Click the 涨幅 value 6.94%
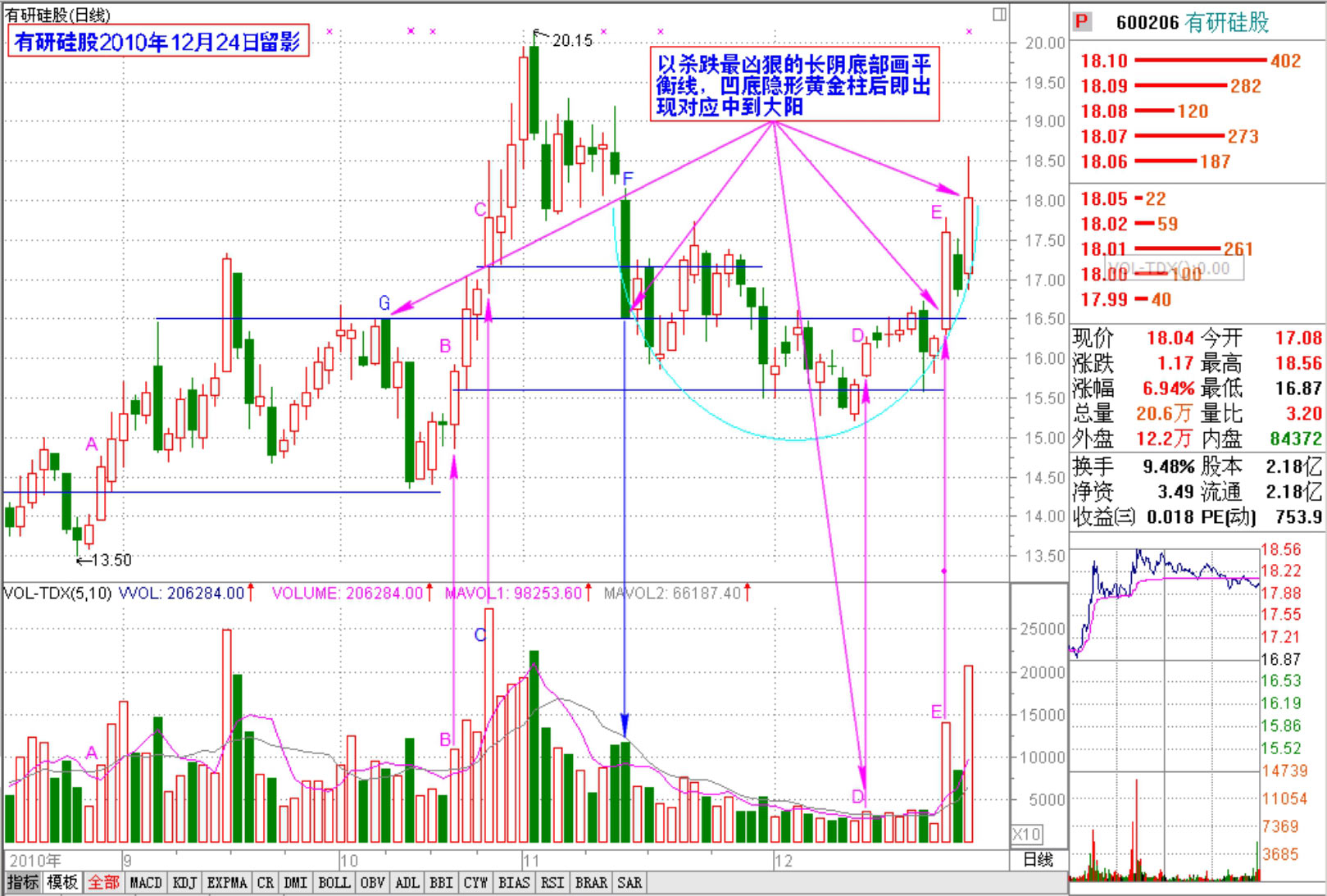The image size is (1327, 896). [1168, 389]
